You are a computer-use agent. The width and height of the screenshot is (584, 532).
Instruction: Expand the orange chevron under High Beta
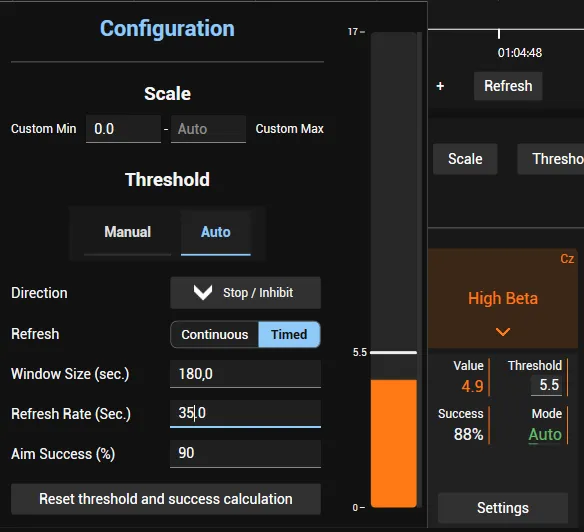point(503,332)
